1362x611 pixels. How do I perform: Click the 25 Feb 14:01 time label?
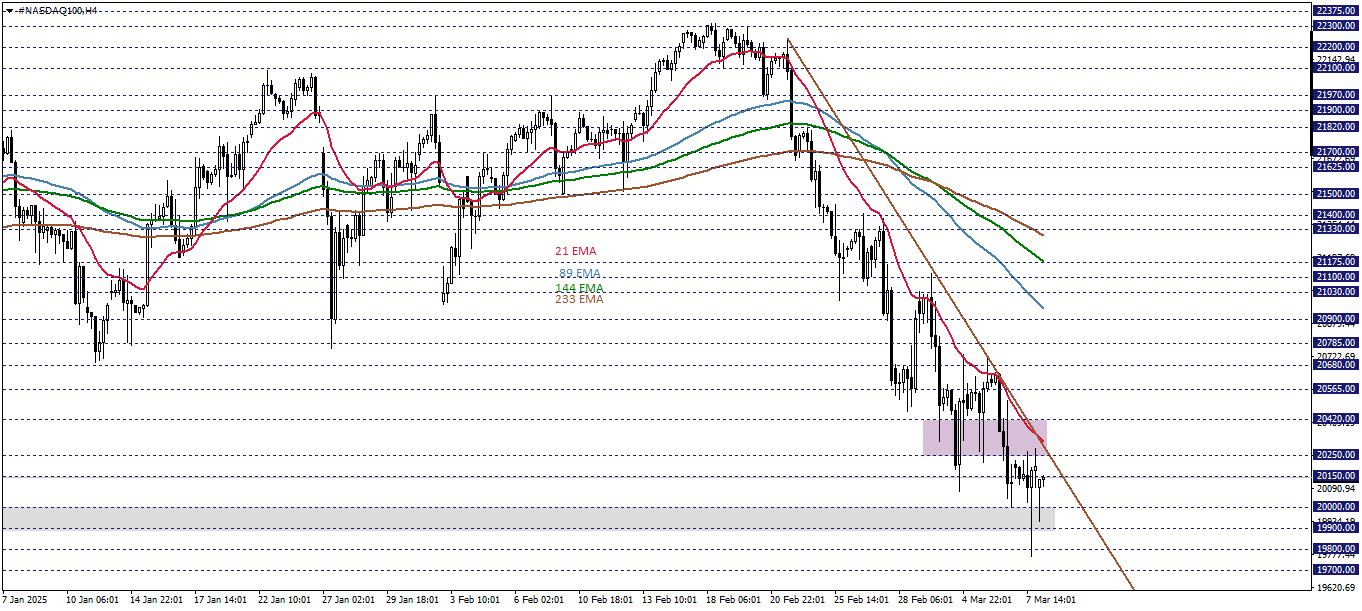861,600
